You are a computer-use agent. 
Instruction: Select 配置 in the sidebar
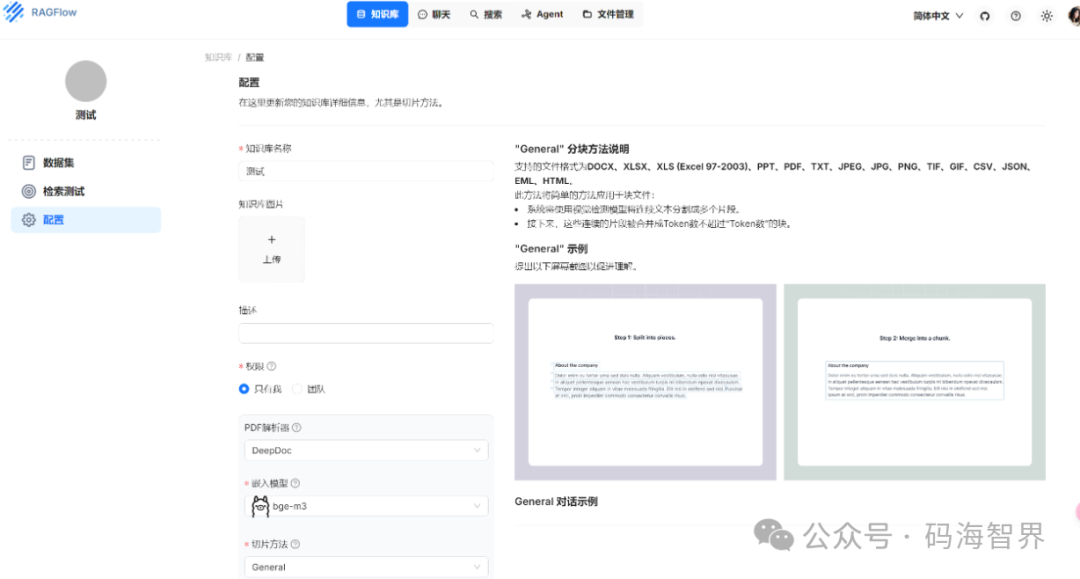tap(86, 220)
